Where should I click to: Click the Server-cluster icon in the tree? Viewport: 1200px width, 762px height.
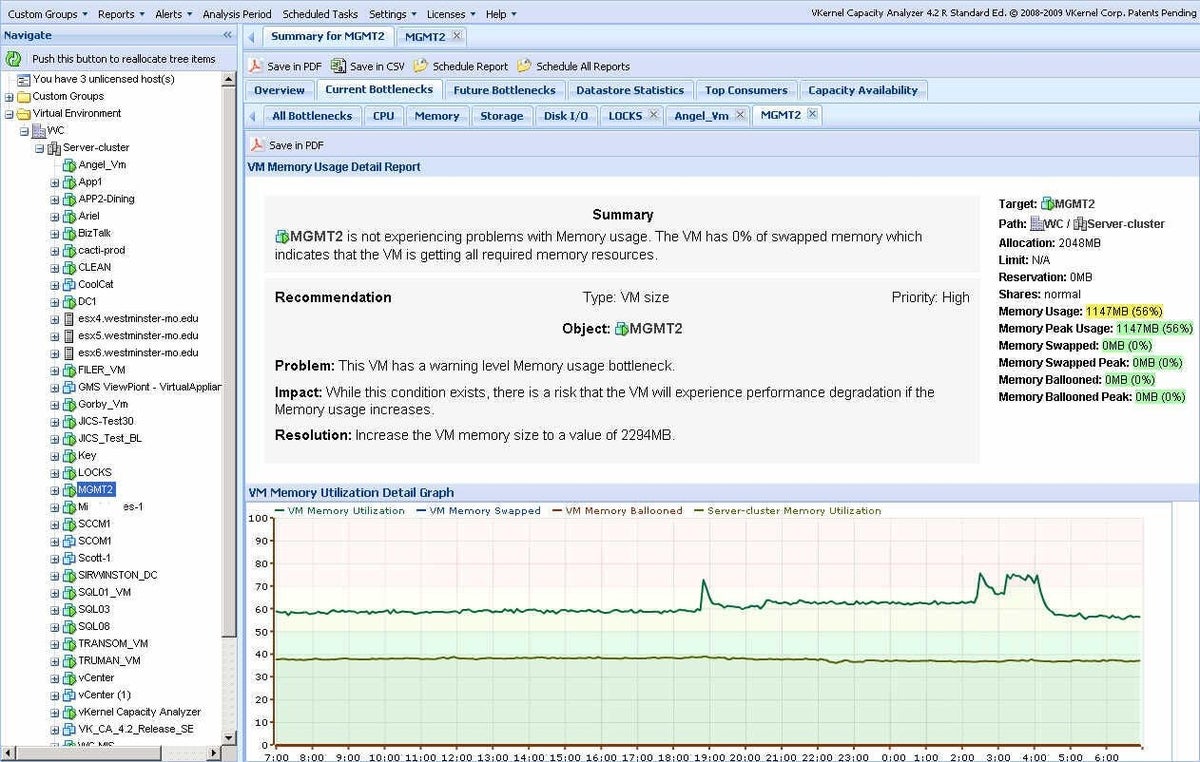coord(54,148)
